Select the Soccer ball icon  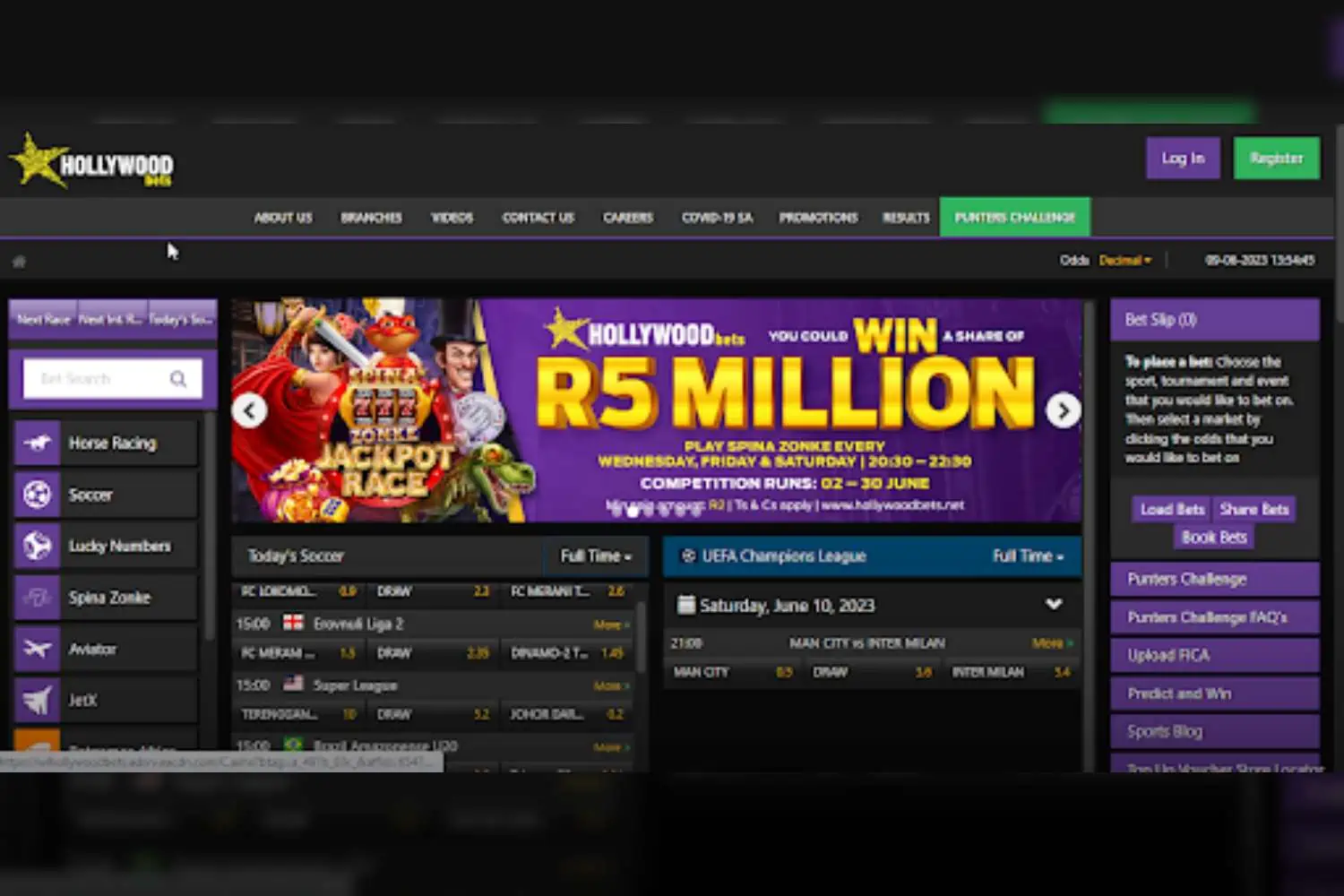tap(37, 495)
